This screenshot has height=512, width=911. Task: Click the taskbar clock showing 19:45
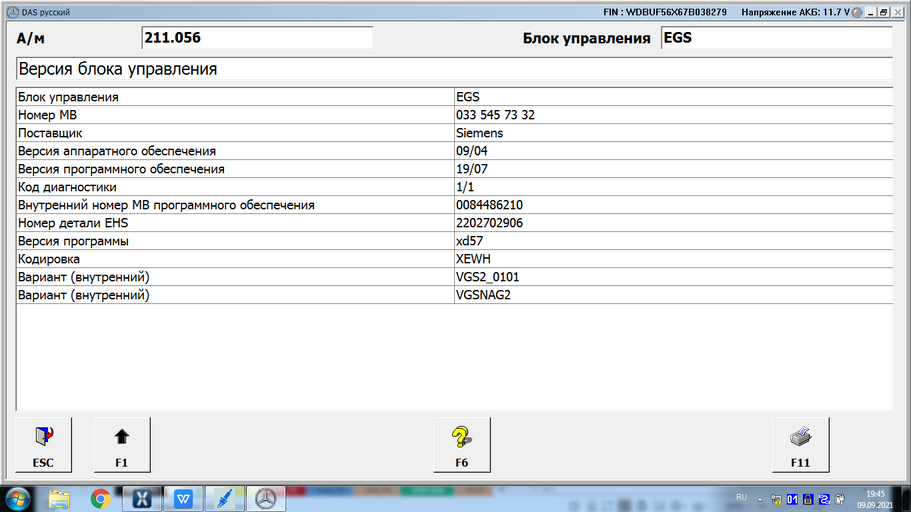[875, 499]
